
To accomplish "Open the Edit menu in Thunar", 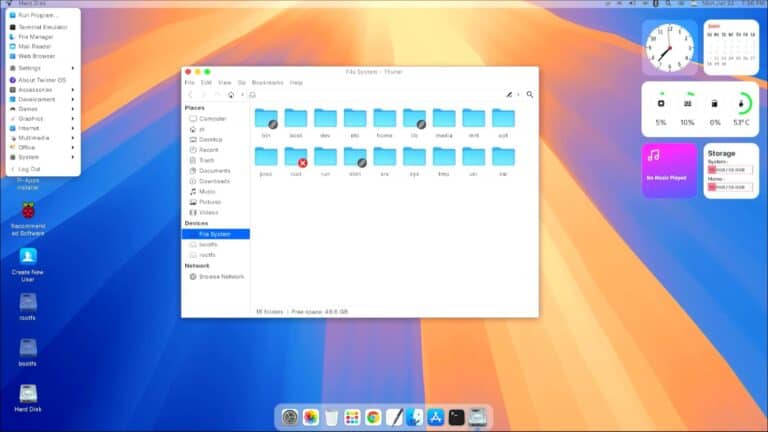I will click(x=206, y=83).
